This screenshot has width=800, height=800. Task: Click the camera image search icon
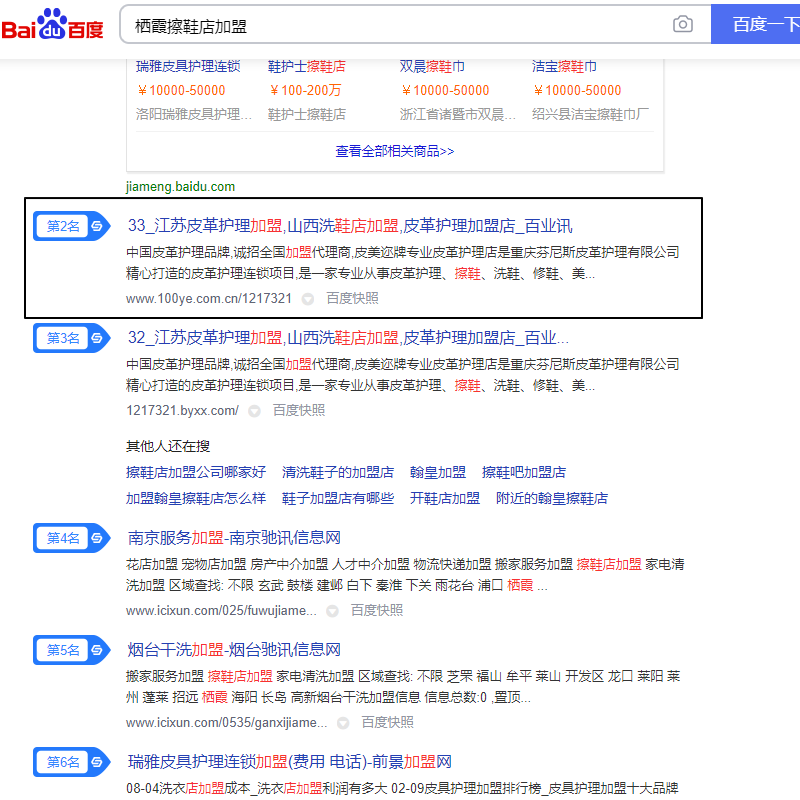(x=682, y=24)
